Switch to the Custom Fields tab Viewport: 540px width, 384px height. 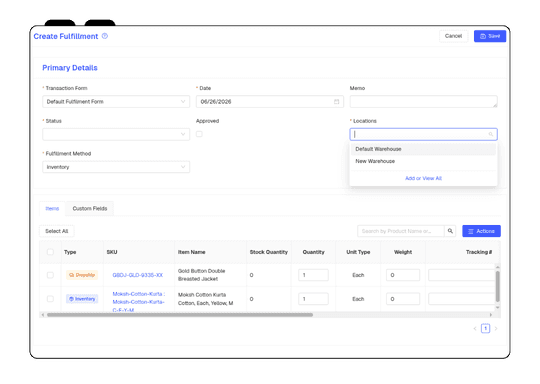90,209
